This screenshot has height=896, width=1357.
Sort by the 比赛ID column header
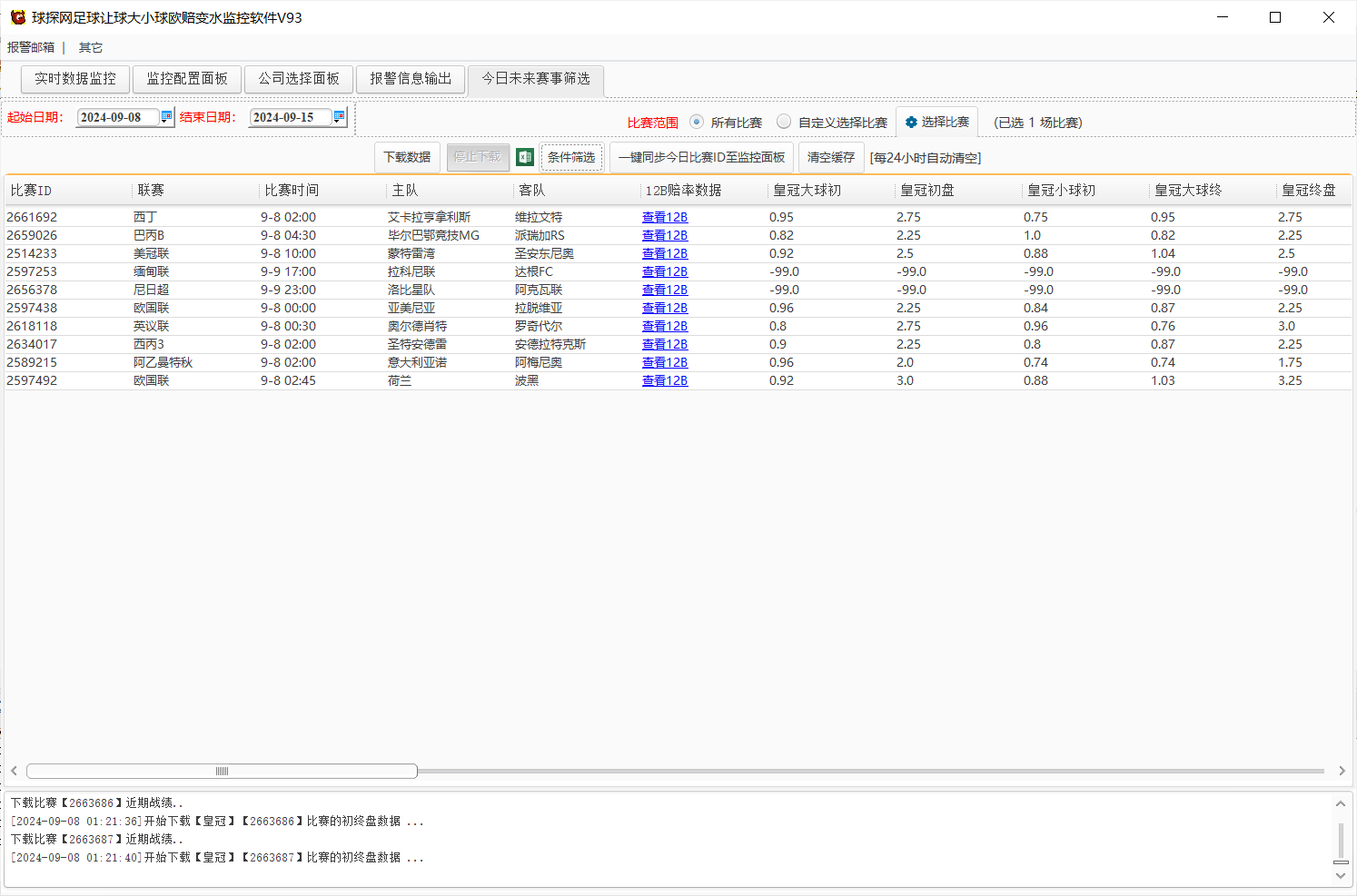[x=68, y=191]
